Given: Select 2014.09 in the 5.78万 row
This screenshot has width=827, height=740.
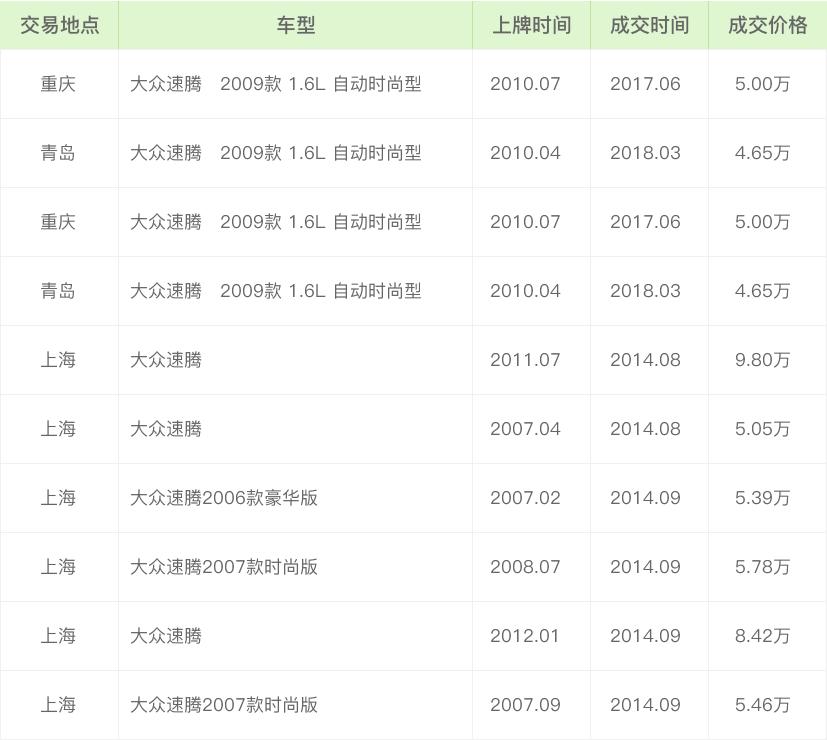Looking at the screenshot, I should pyautogui.click(x=645, y=567).
